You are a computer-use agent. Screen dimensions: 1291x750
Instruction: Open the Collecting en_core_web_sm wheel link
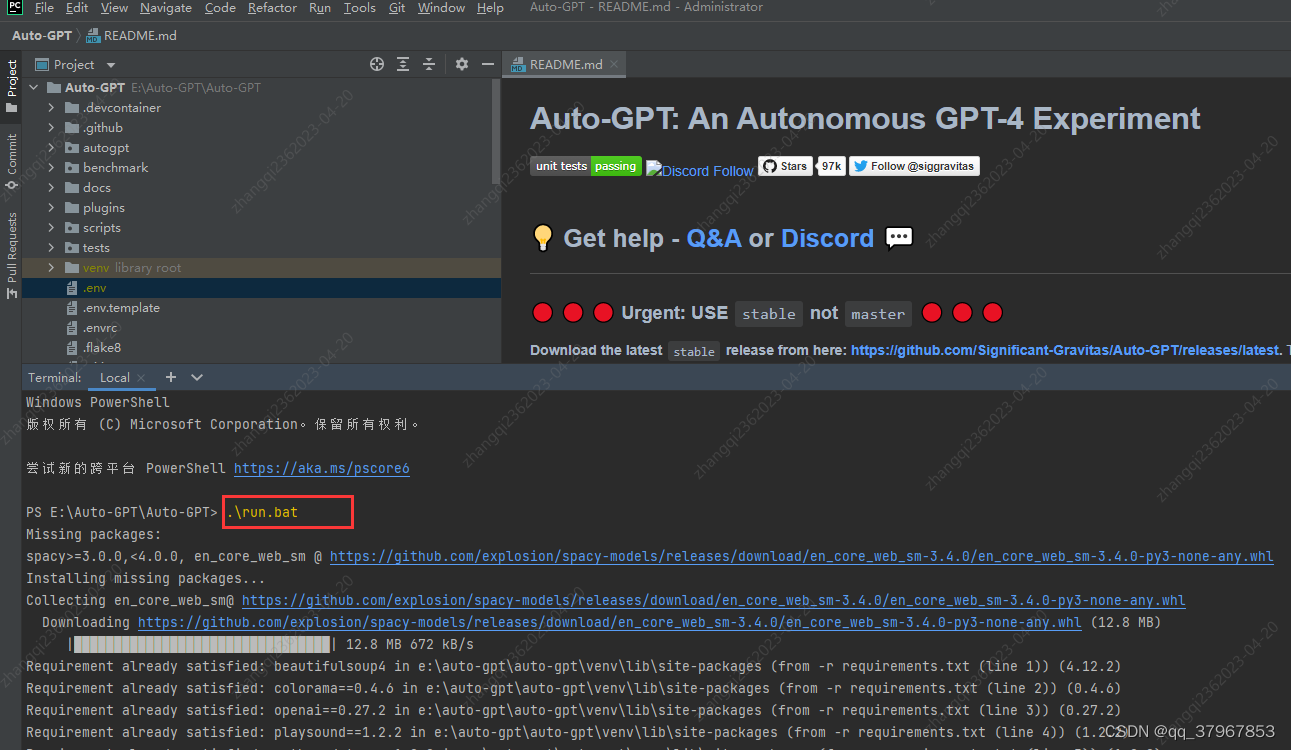tap(714, 600)
